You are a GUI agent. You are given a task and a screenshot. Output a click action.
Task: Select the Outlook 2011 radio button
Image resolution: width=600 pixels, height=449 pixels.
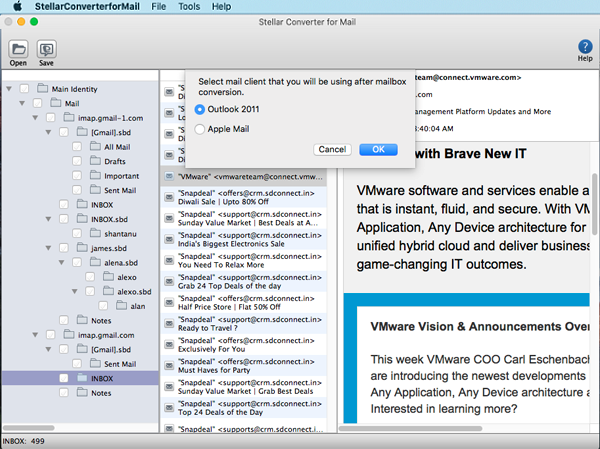click(x=199, y=109)
